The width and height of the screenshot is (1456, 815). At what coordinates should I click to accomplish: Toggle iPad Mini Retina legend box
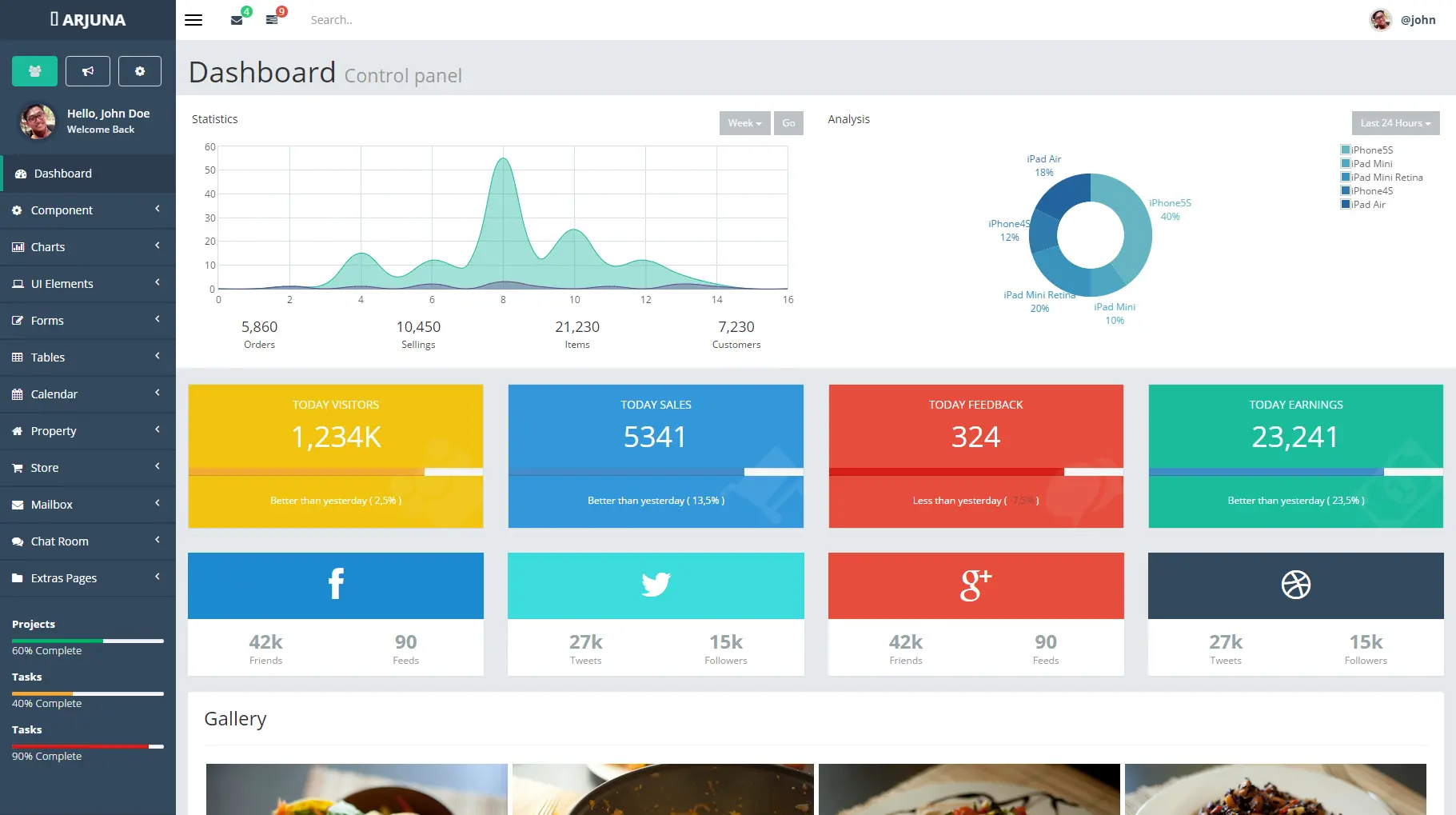pos(1346,177)
